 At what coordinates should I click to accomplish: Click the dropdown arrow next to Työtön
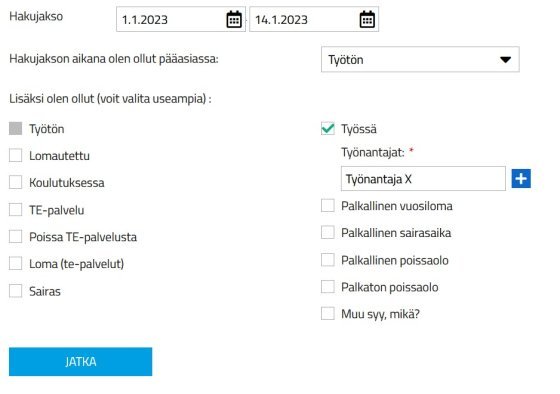505,60
